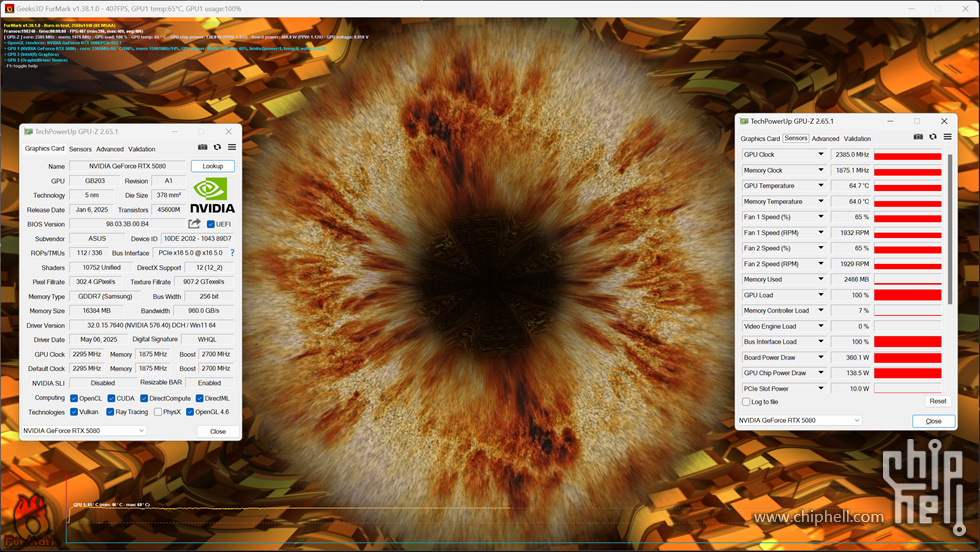This screenshot has width=980, height=552.
Task: Click Close button in left GPU-Z window
Action: [218, 431]
